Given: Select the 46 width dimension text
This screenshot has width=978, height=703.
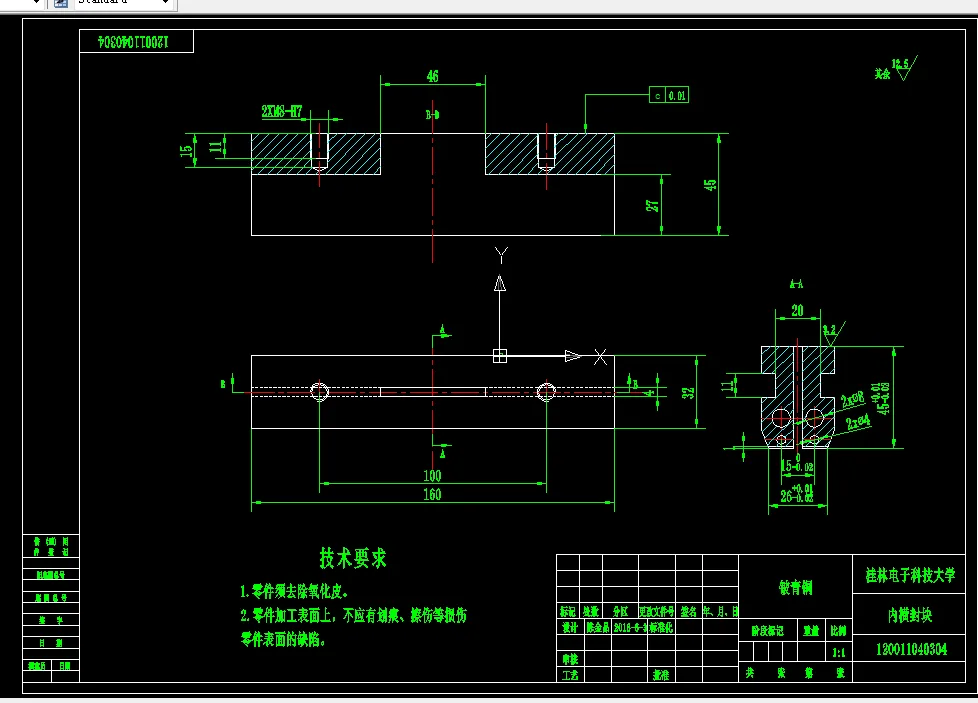Looking at the screenshot, I should coord(432,76).
